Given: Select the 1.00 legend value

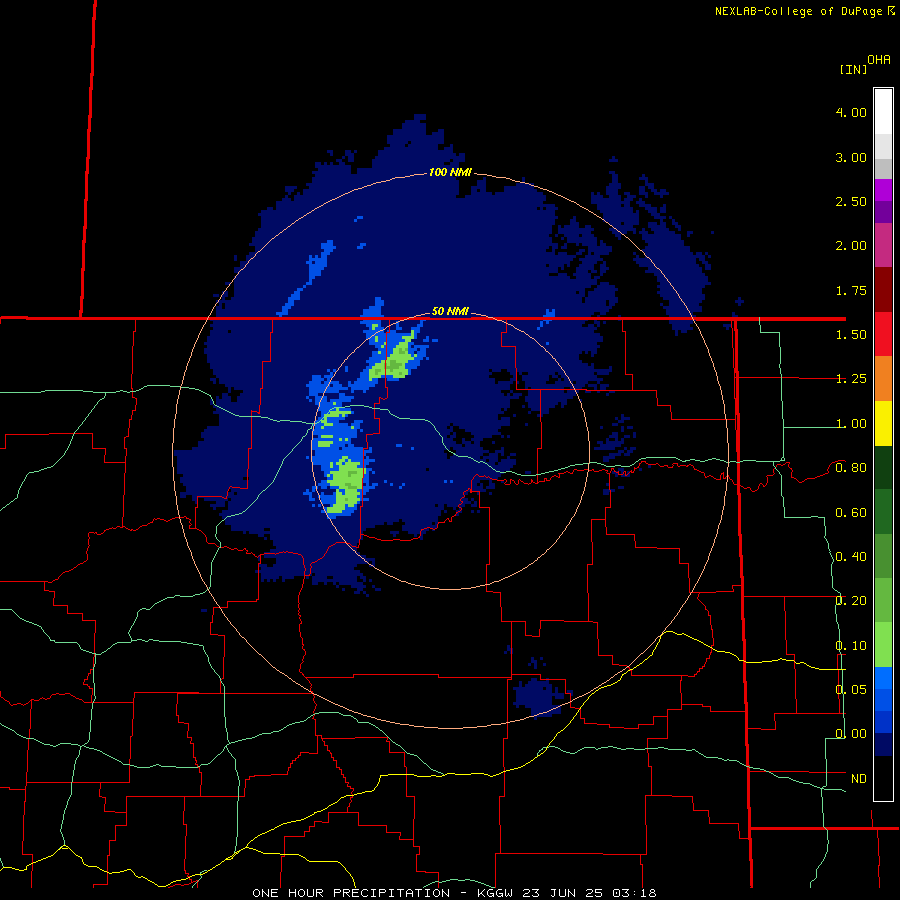Looking at the screenshot, I should pyautogui.click(x=851, y=424).
